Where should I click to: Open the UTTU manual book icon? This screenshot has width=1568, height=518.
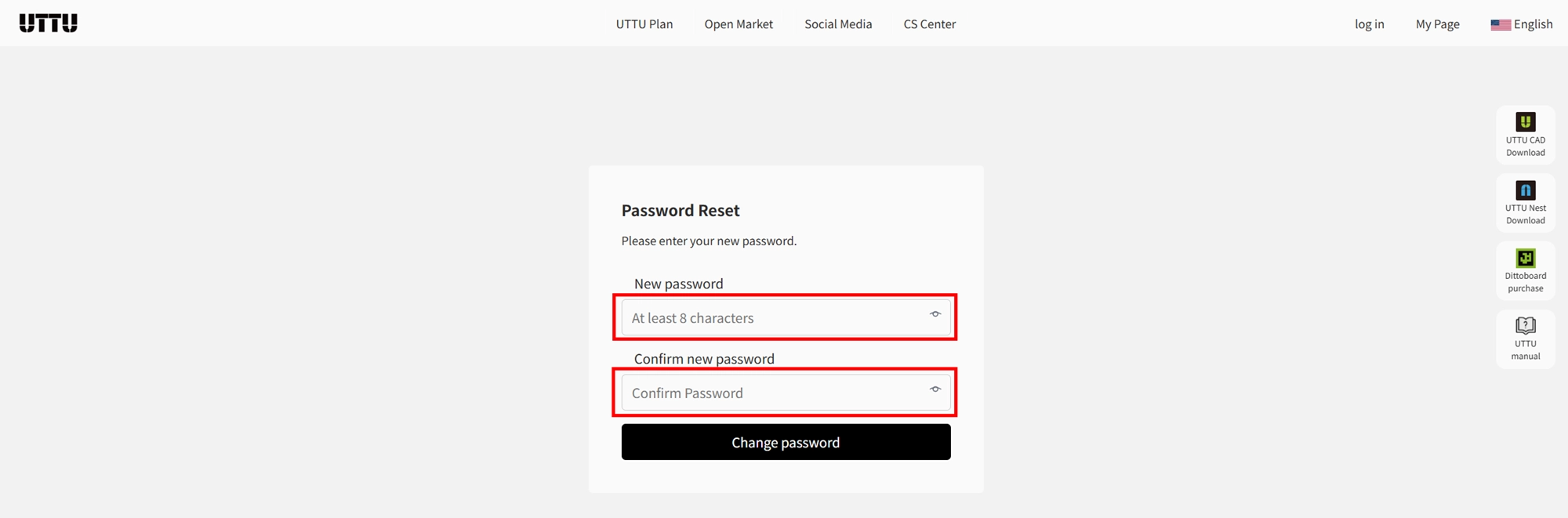point(1526,325)
